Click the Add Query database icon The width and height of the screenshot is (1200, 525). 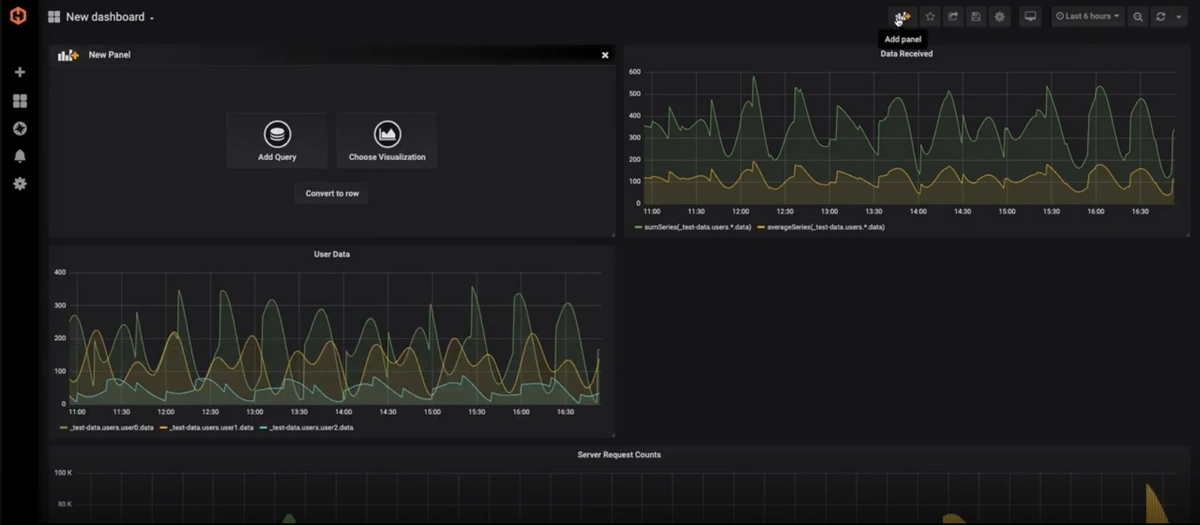point(277,134)
